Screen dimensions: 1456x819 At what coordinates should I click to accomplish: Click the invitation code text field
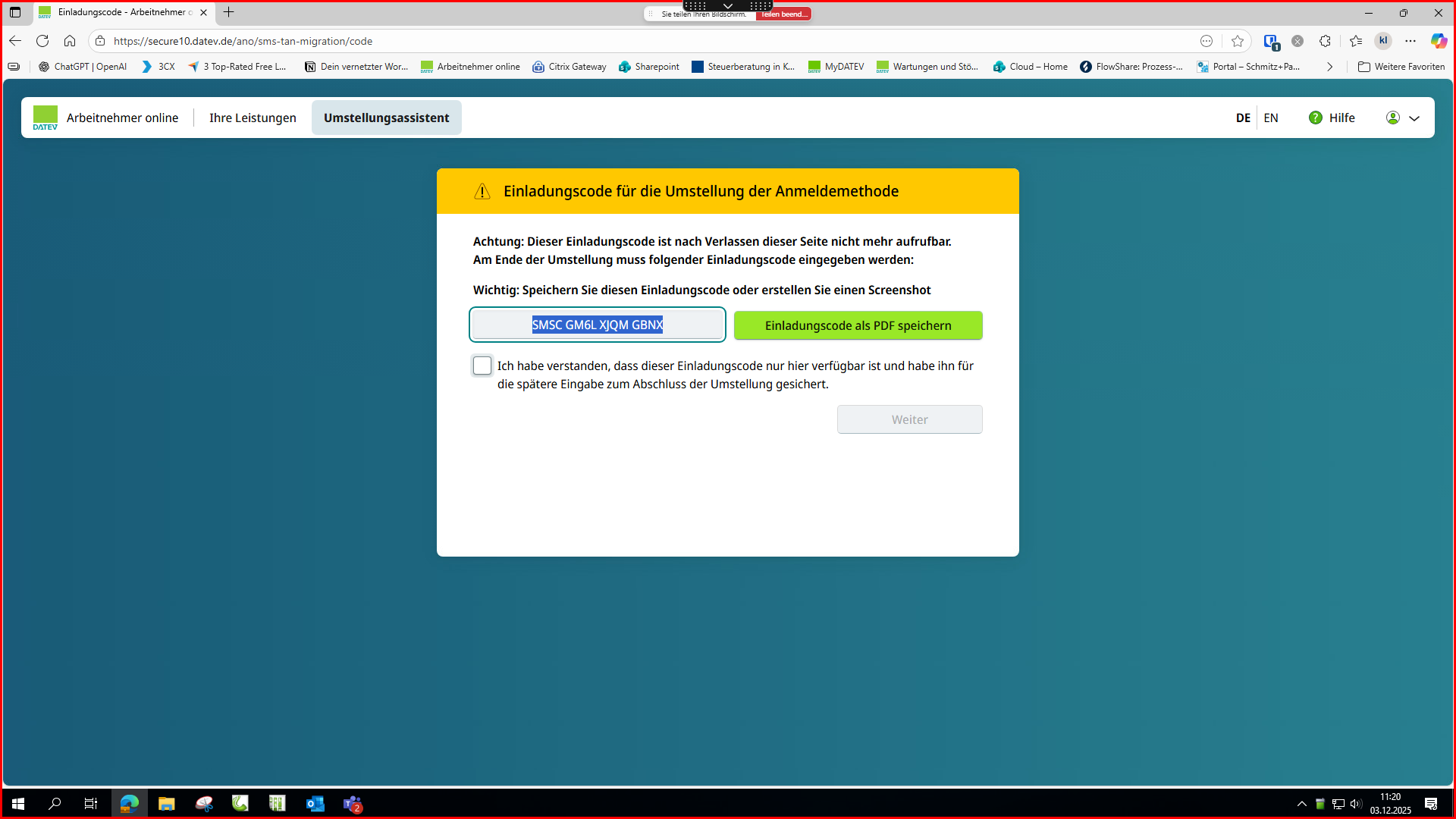(x=598, y=325)
